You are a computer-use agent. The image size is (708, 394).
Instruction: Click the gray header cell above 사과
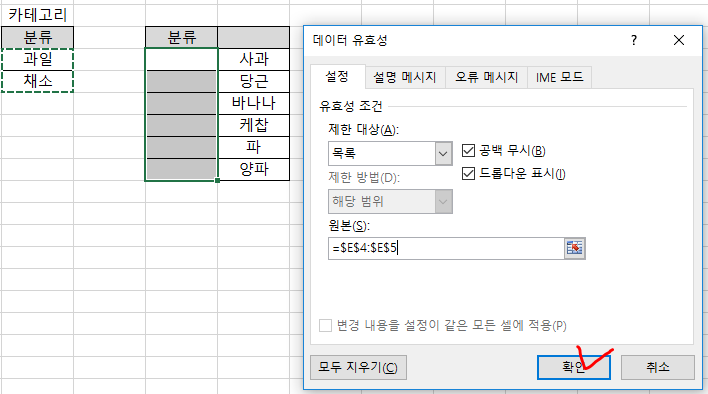(254, 37)
